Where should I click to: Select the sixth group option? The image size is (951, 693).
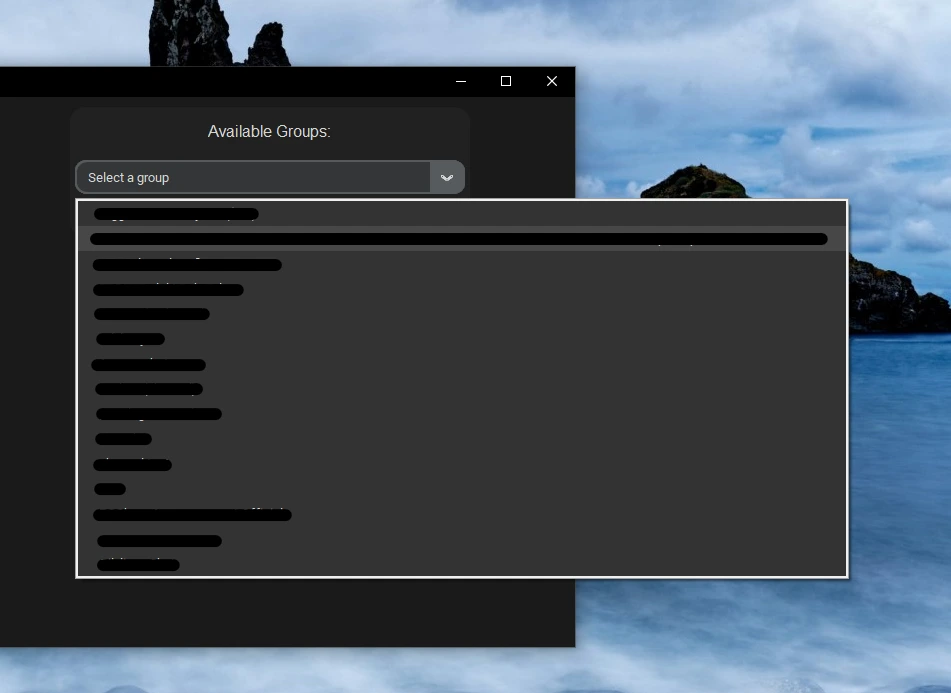coord(130,339)
